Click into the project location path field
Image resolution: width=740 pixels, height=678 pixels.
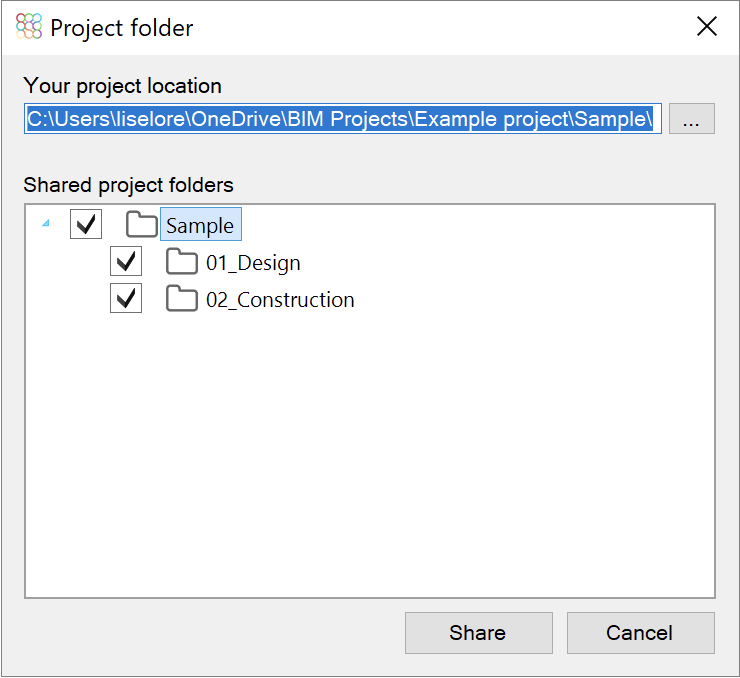pyautogui.click(x=340, y=119)
